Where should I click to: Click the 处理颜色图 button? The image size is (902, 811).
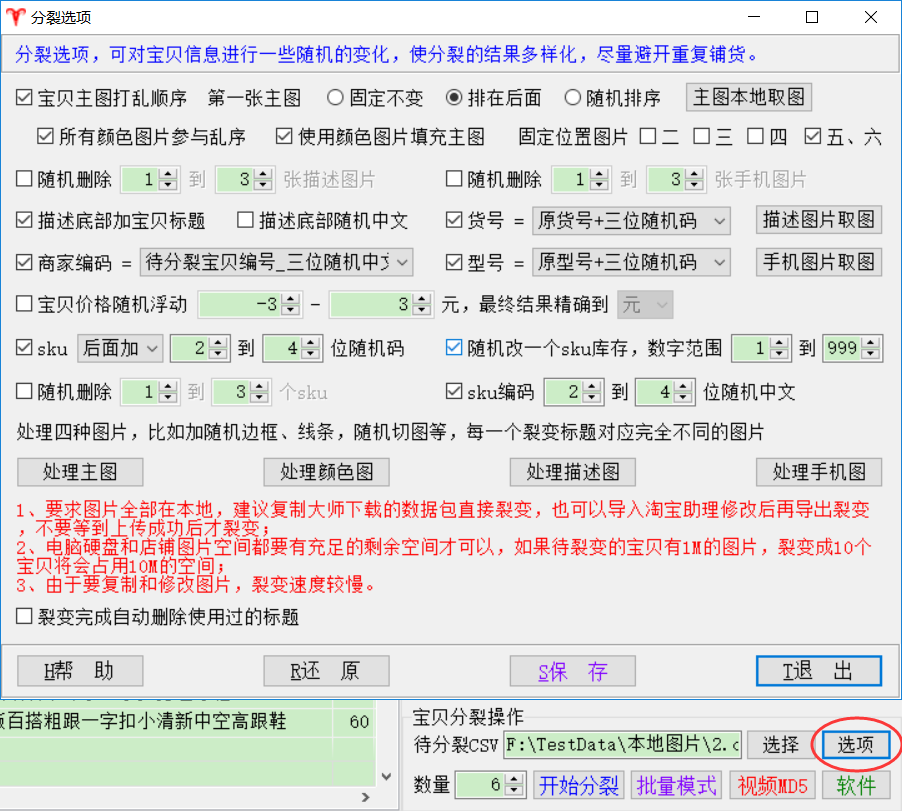(x=326, y=472)
